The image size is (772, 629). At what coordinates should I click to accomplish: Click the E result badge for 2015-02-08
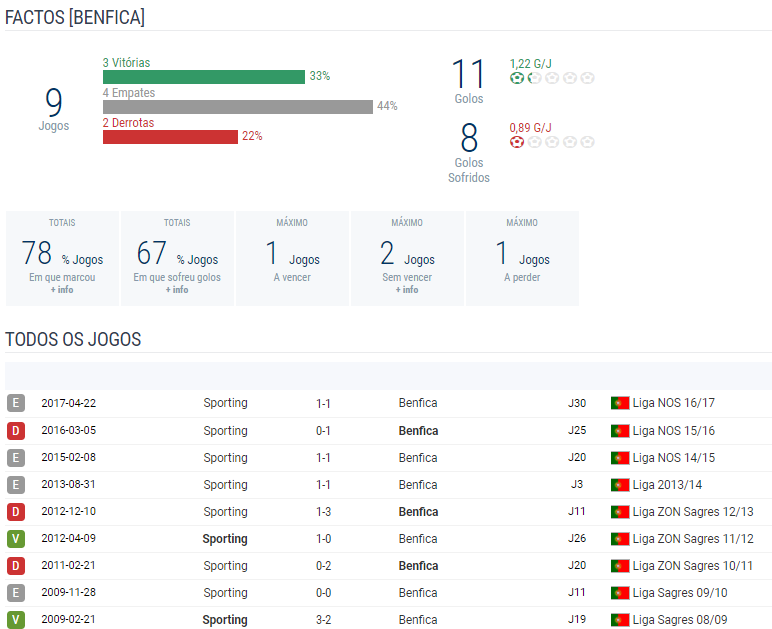(16, 458)
